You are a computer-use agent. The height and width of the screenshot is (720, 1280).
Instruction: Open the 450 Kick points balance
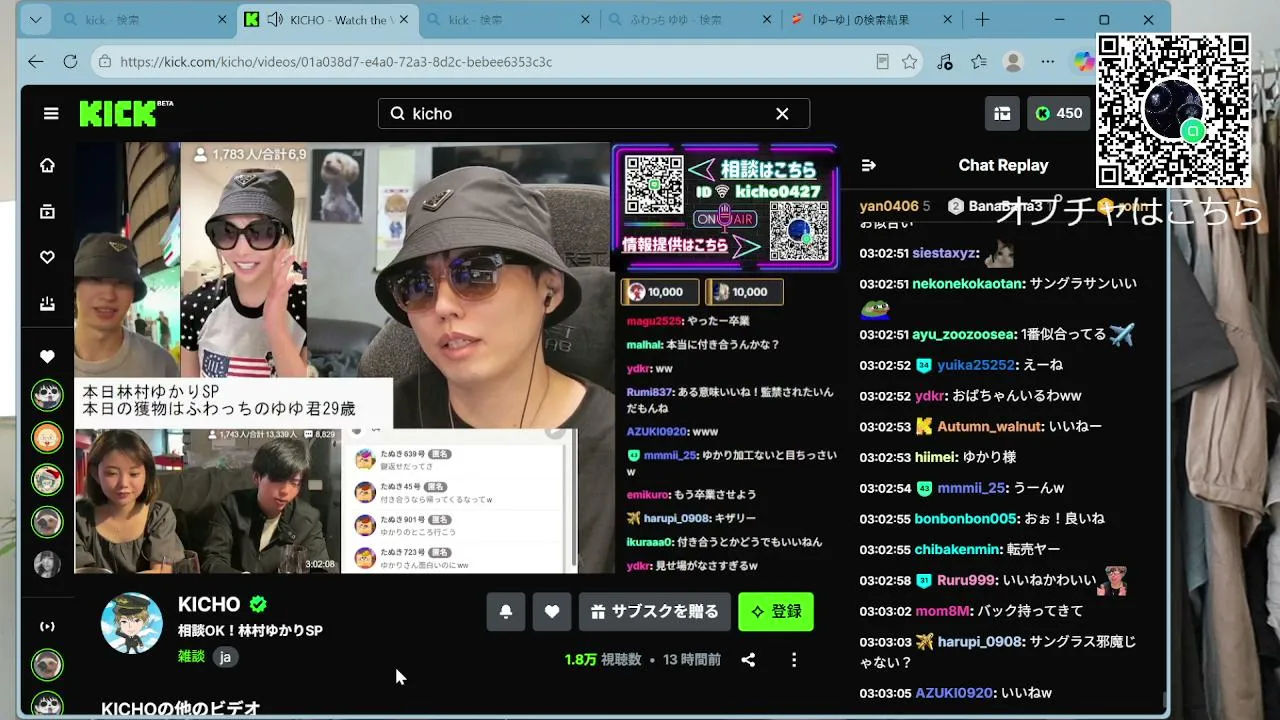point(1058,114)
